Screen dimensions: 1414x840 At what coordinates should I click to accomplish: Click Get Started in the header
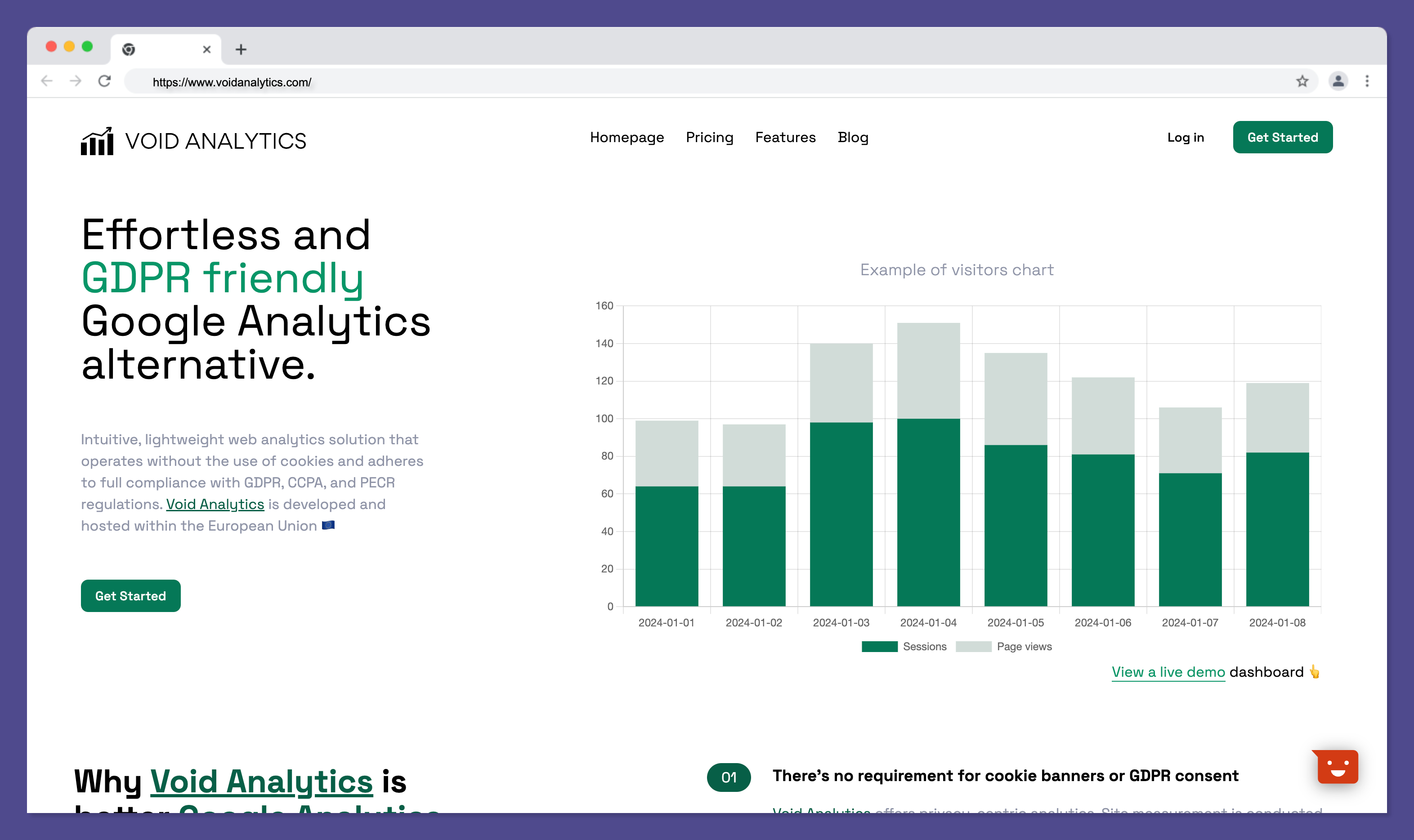click(x=1282, y=137)
